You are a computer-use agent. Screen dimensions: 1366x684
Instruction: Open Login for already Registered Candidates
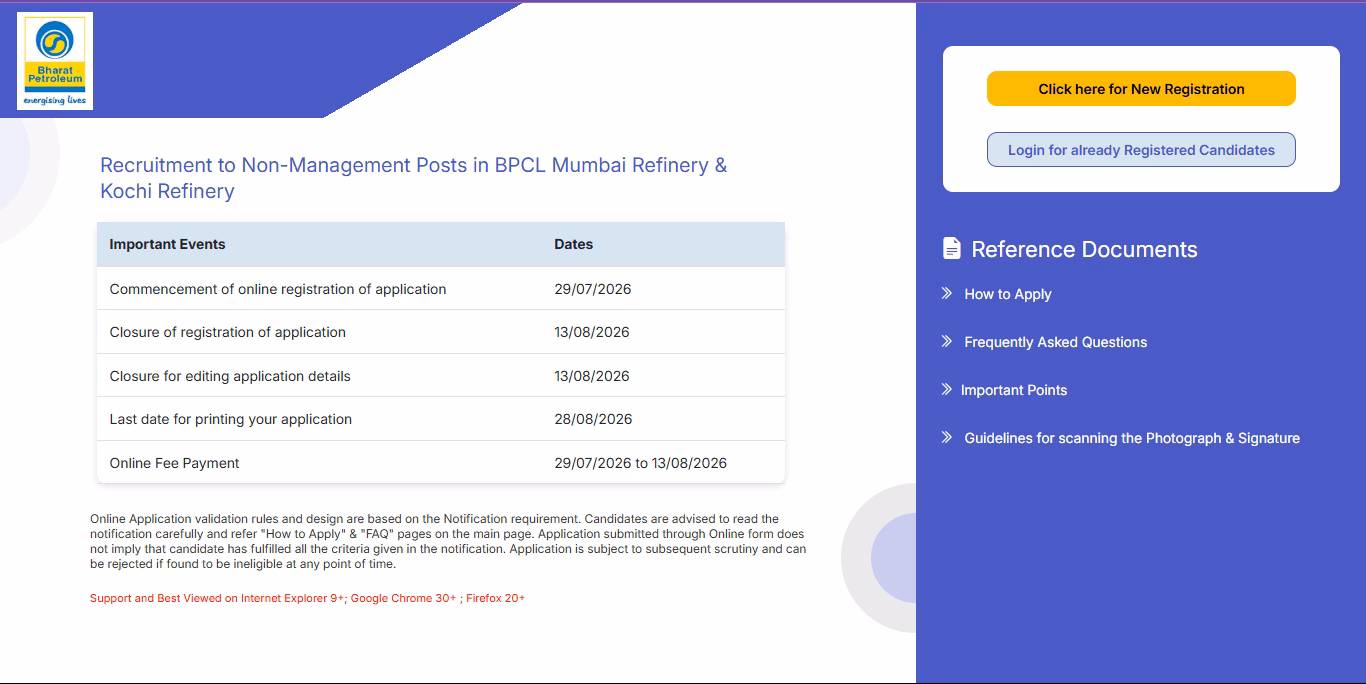pos(1141,150)
